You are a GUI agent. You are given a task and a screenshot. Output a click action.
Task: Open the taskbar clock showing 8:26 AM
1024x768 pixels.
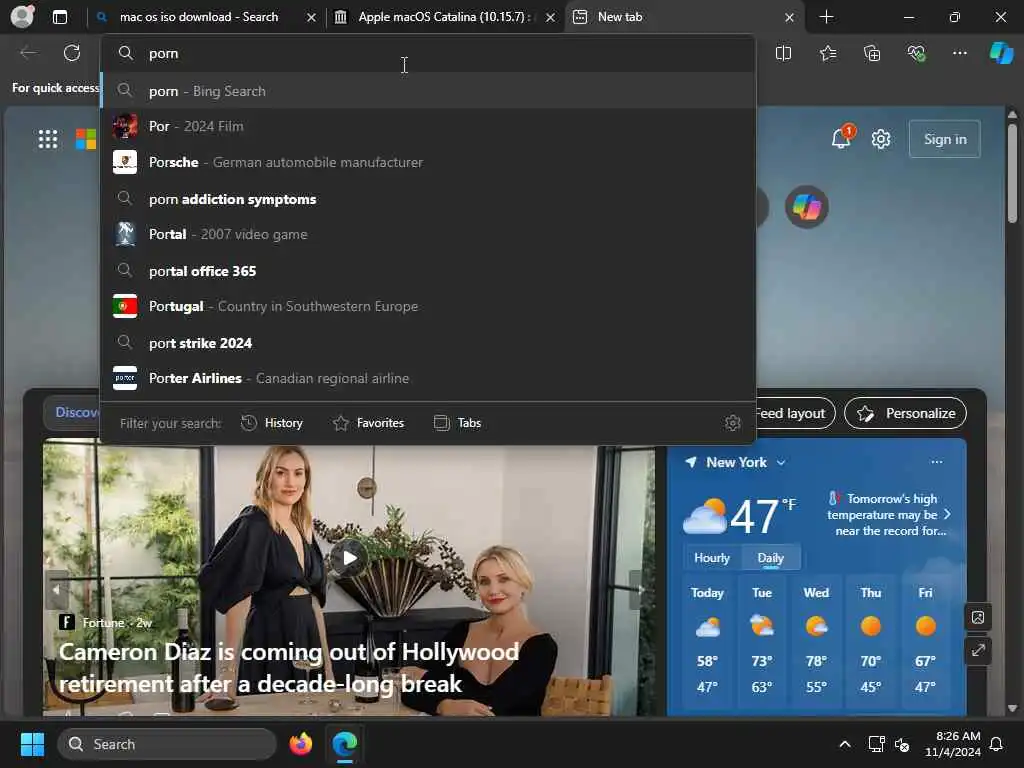pyautogui.click(x=952, y=744)
